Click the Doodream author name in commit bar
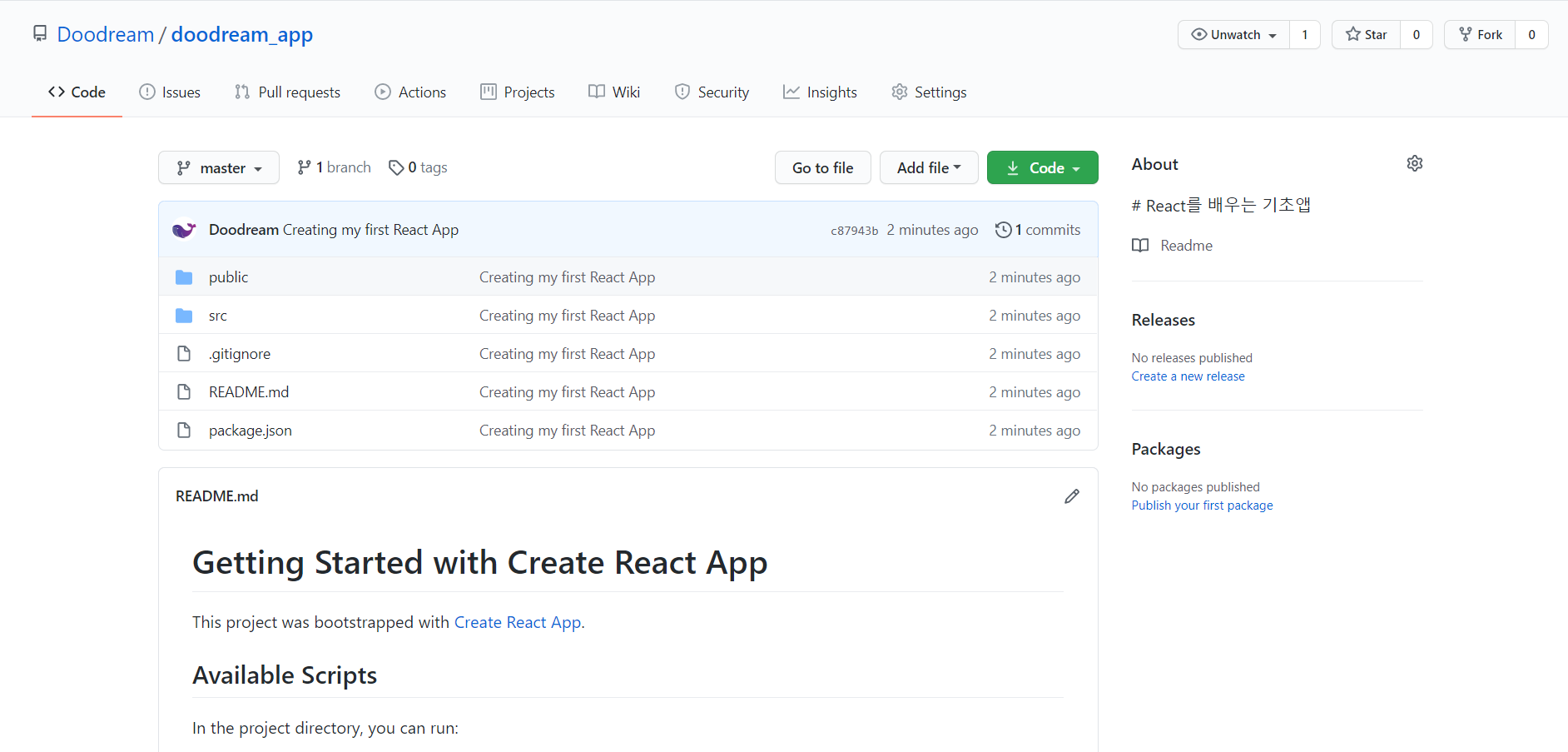 [x=244, y=230]
